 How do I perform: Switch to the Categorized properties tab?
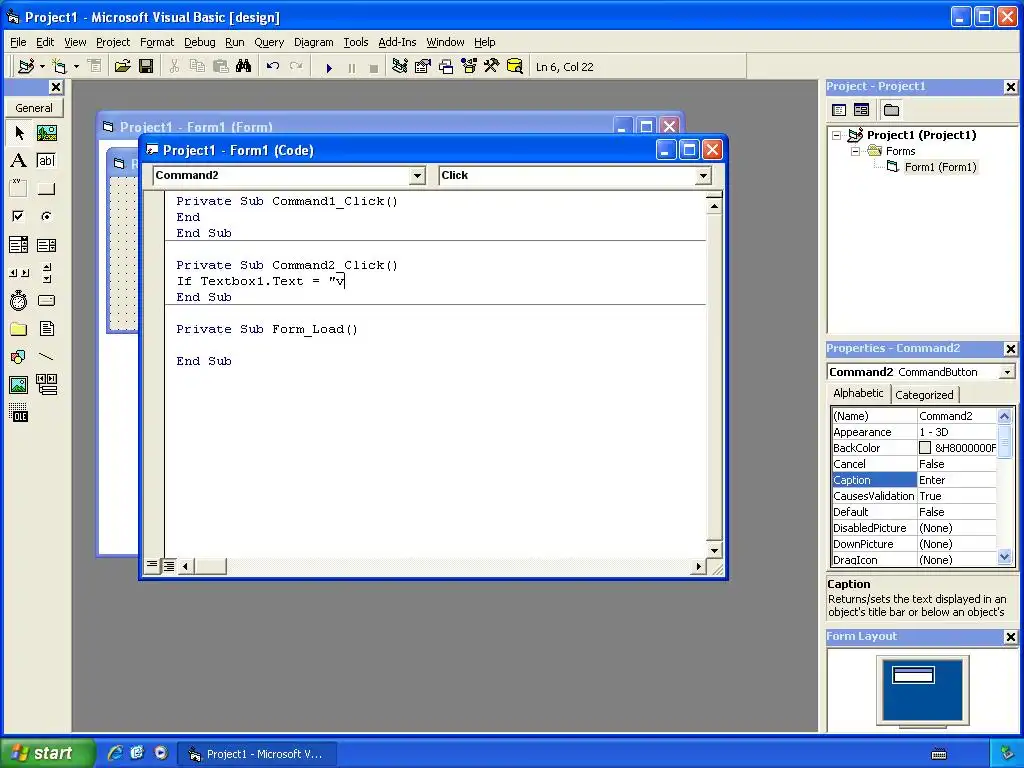coord(924,394)
